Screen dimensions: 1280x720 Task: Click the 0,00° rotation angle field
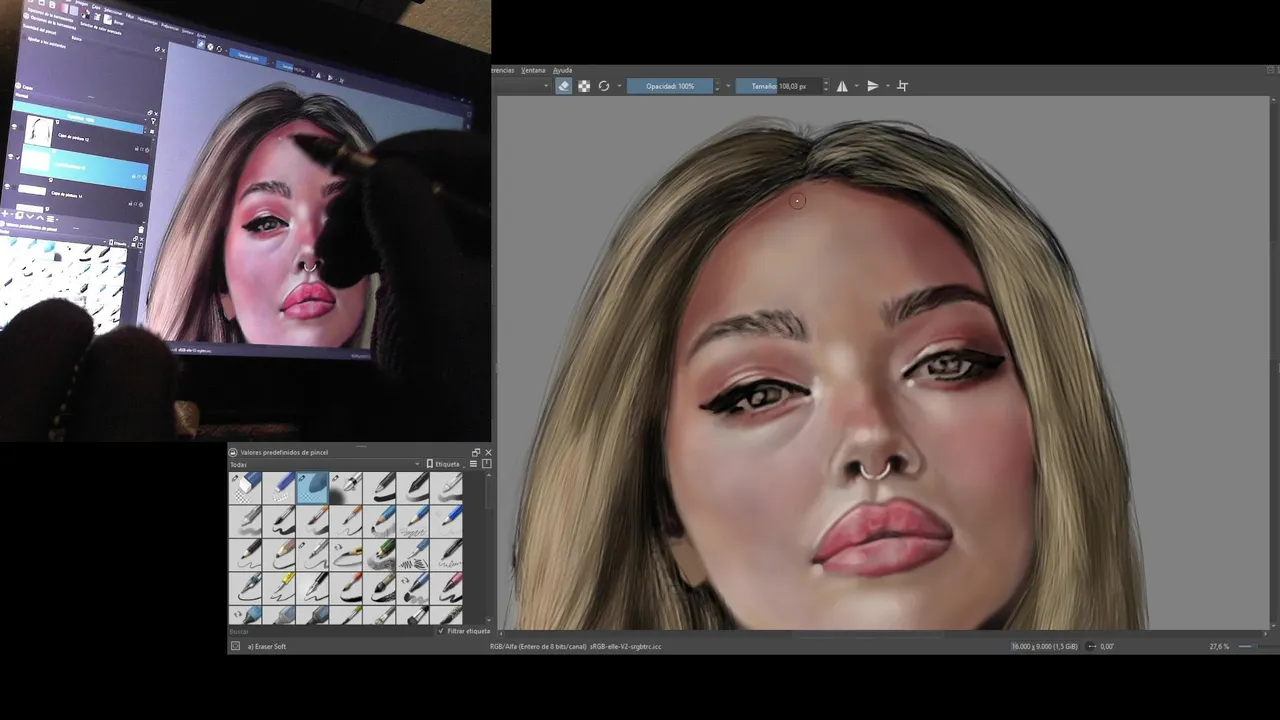click(x=1107, y=647)
